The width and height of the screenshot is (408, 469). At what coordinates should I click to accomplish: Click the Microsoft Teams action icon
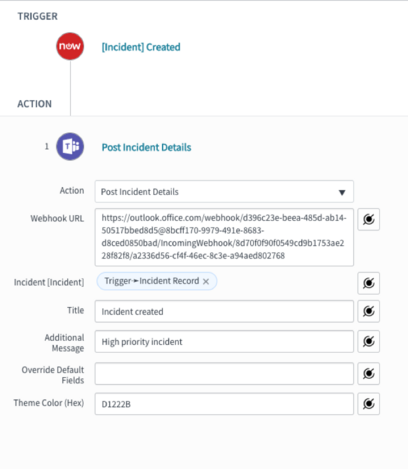70,146
